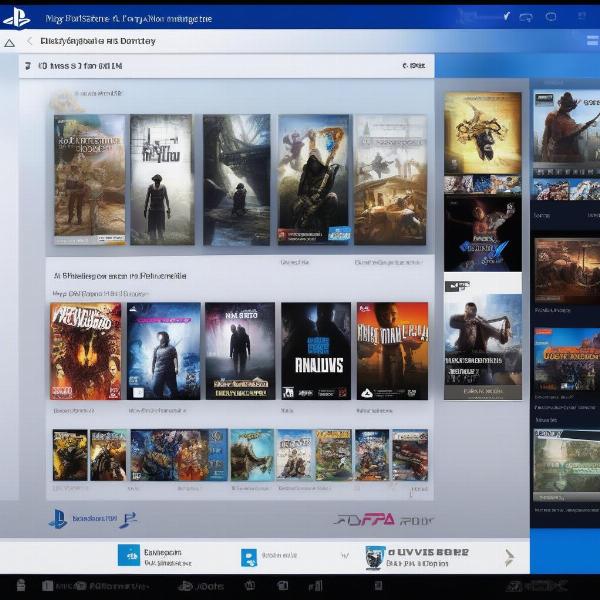Open the last red vehicles thumbnail, third row

410,455
